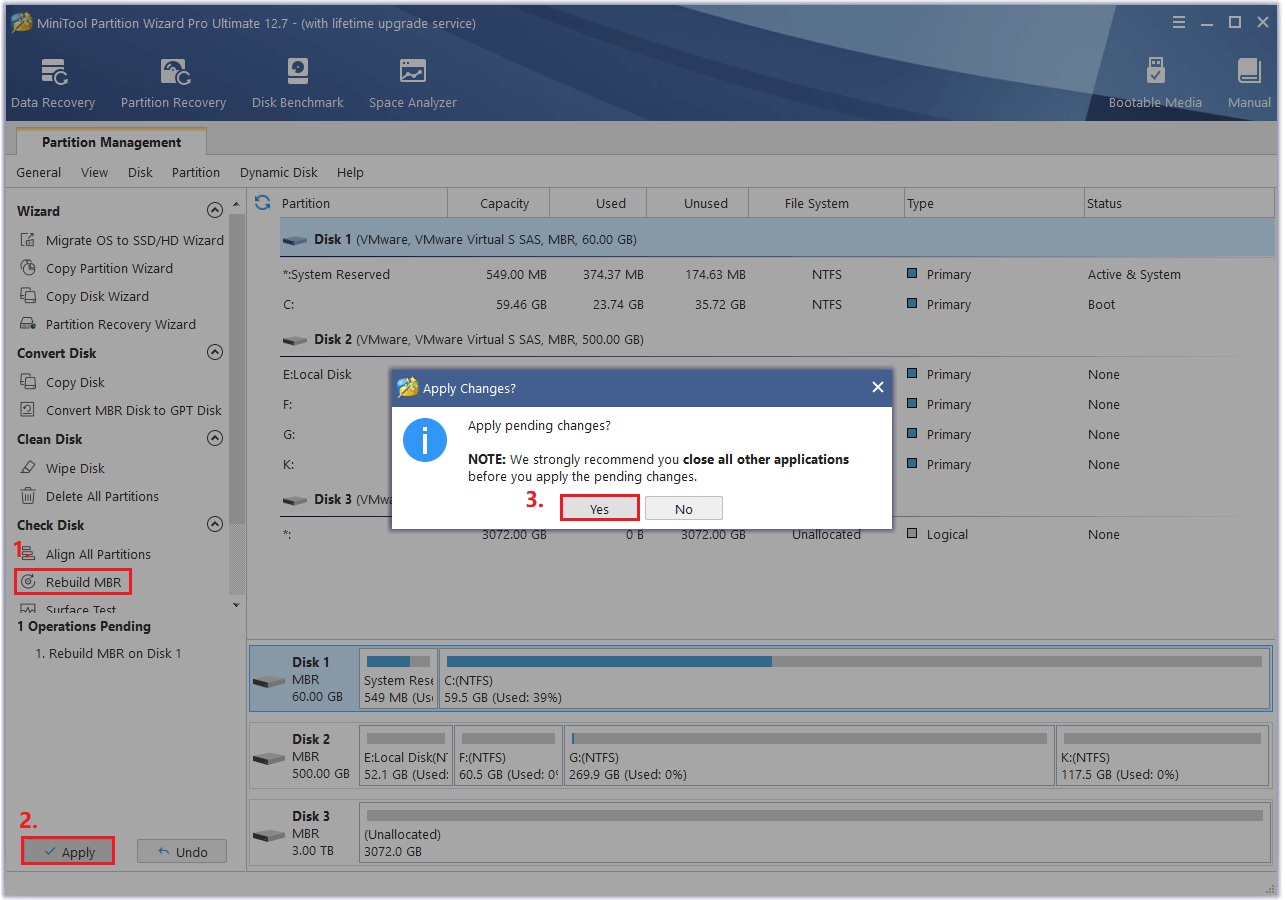This screenshot has width=1285, height=900.
Task: Click the Apply button
Action: tap(68, 851)
